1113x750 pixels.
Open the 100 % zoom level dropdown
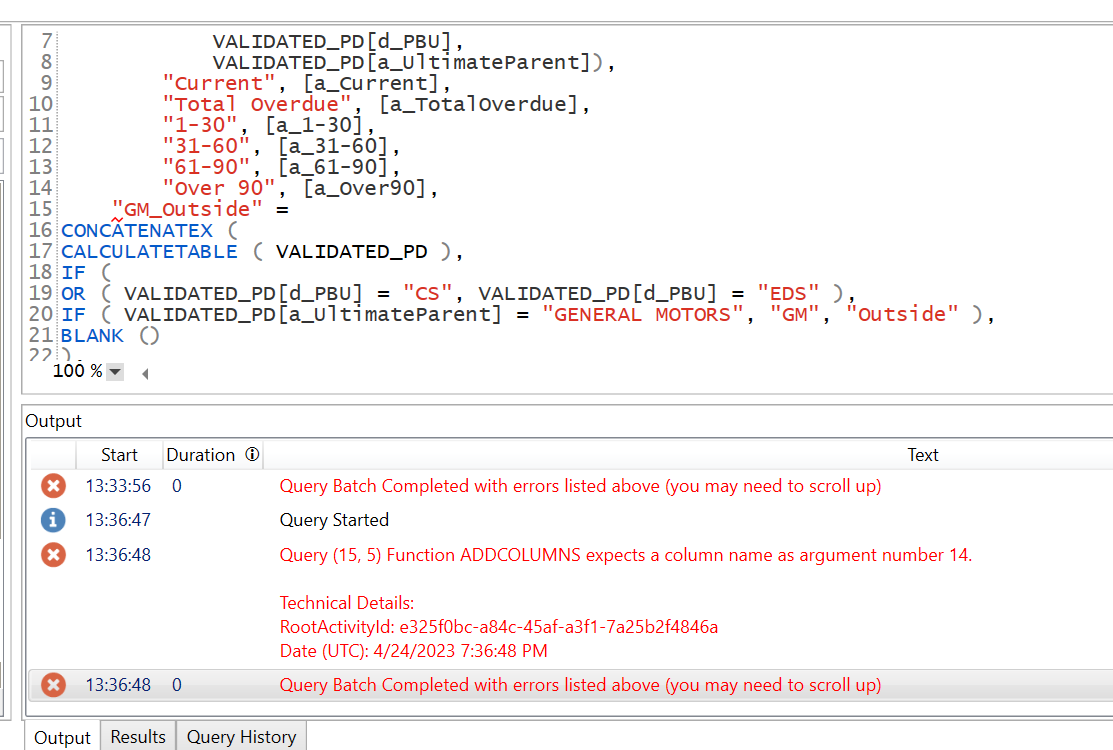point(114,372)
